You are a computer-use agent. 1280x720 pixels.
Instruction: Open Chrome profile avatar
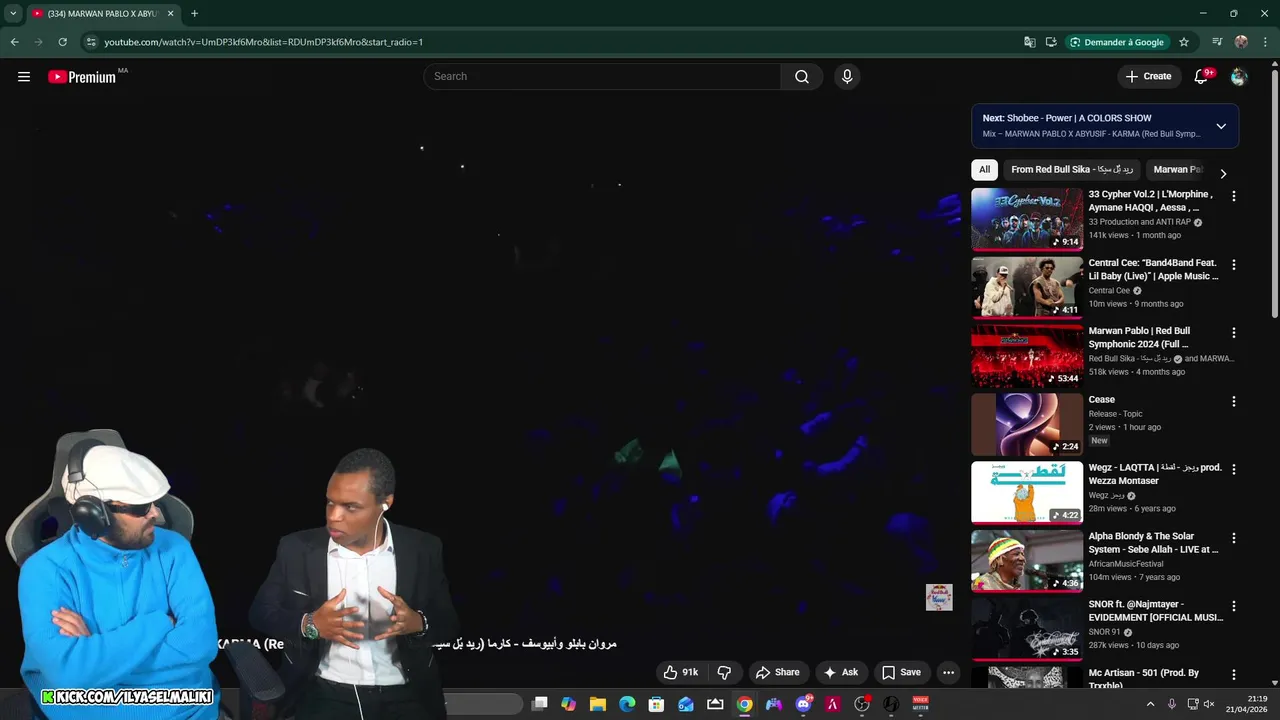coord(1241,42)
